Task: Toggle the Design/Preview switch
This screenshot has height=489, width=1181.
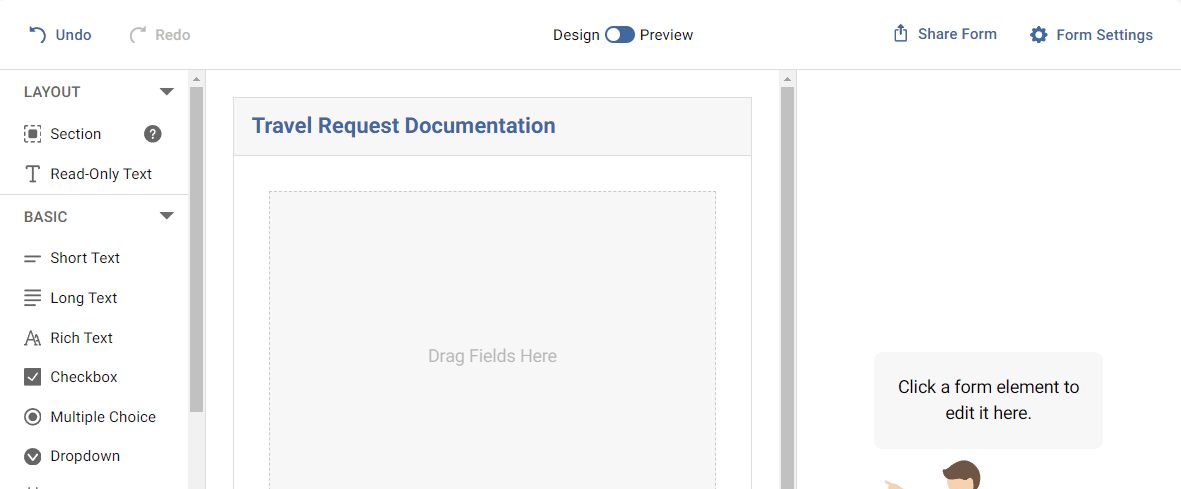Action: click(620, 35)
